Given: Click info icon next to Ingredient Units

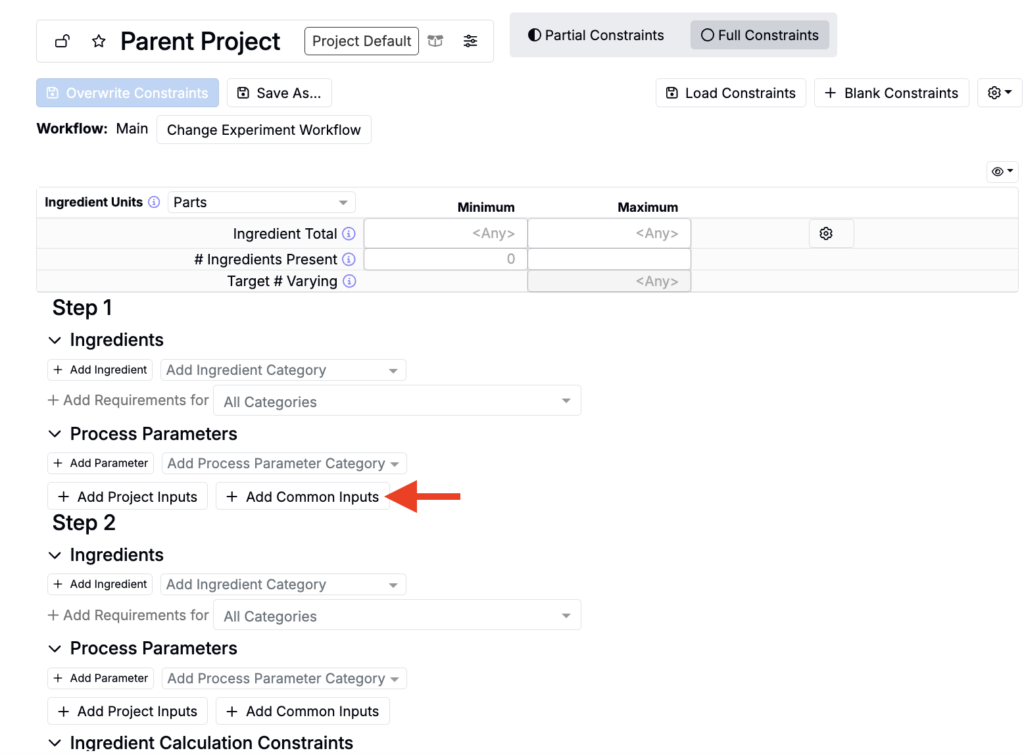Looking at the screenshot, I should (154, 202).
